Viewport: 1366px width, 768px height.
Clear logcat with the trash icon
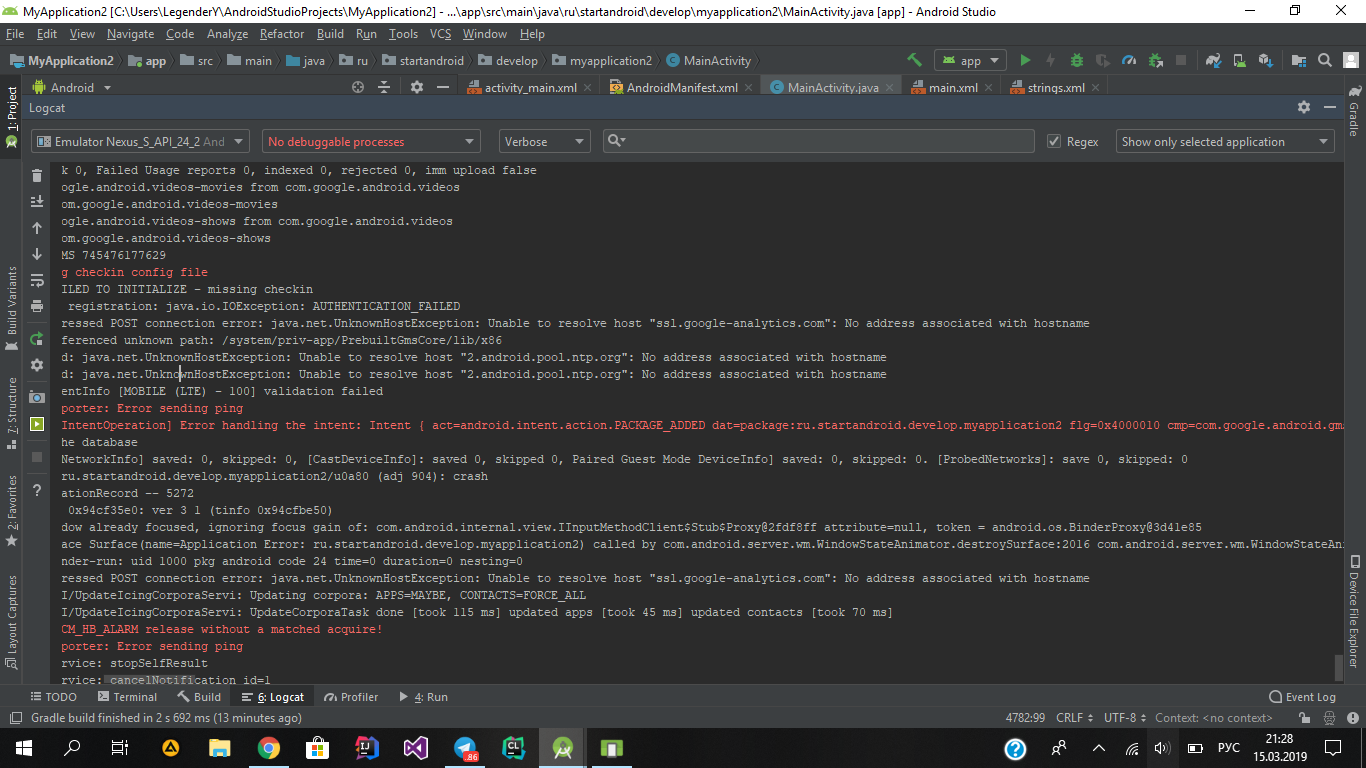click(x=37, y=175)
